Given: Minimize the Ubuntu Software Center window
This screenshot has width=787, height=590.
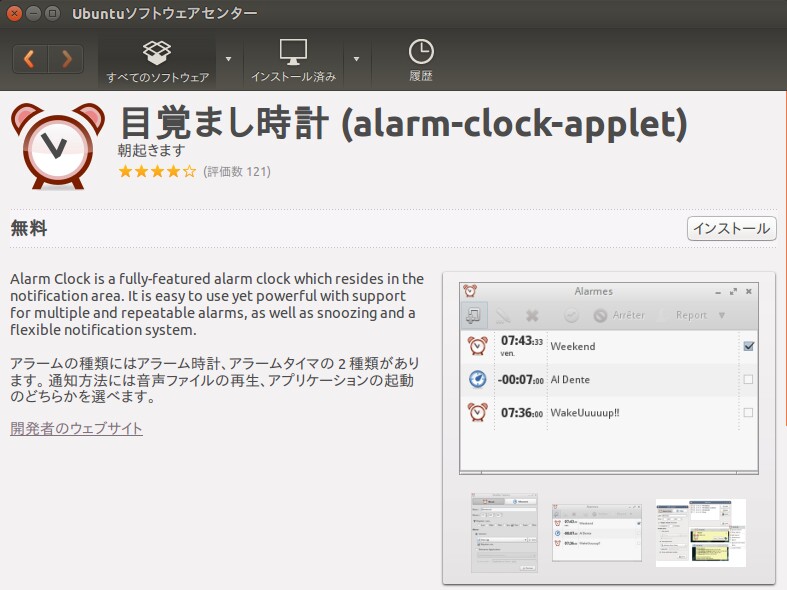Looking at the screenshot, I should coord(33,14).
